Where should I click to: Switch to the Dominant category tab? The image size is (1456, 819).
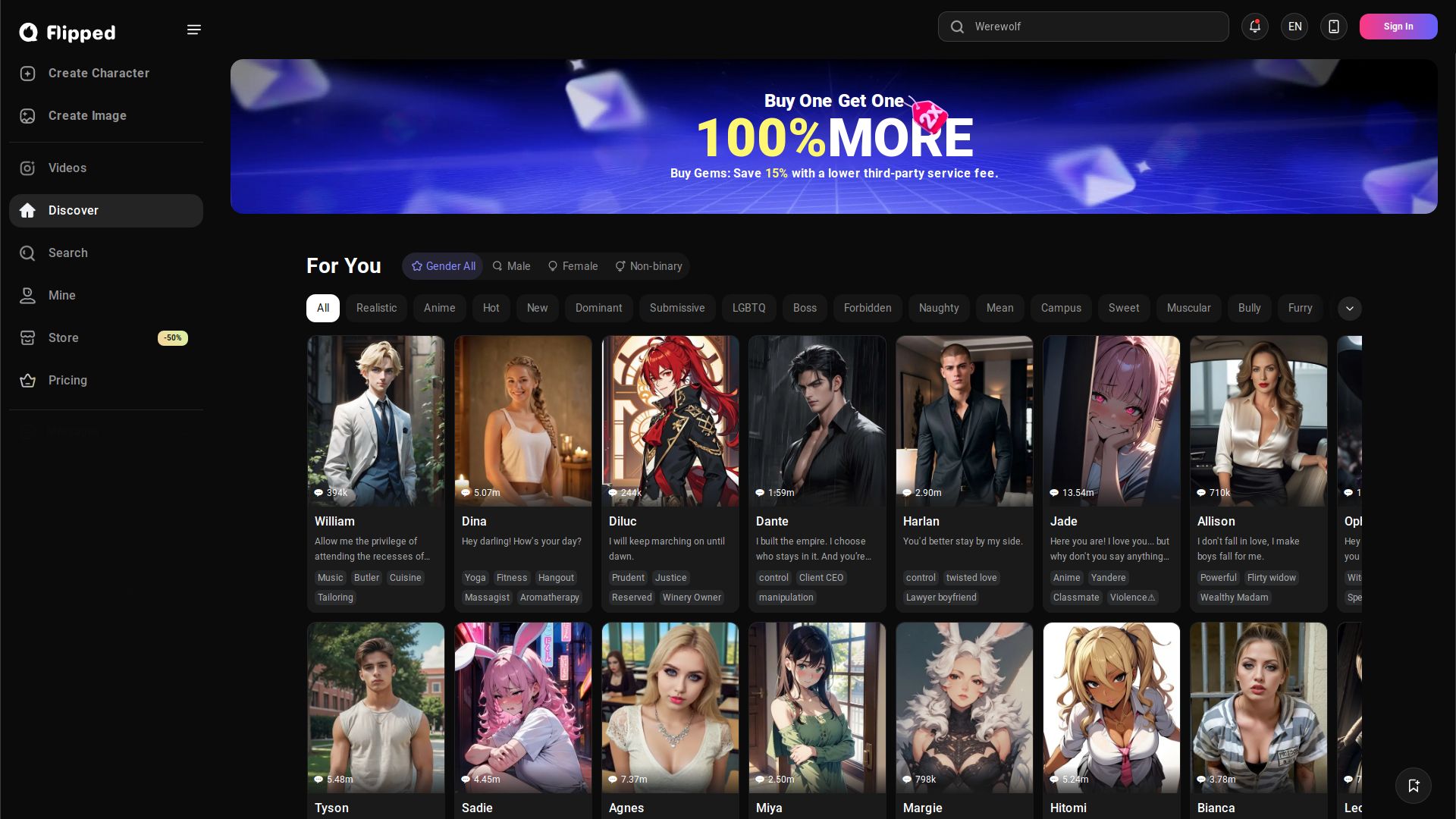pyautogui.click(x=598, y=308)
